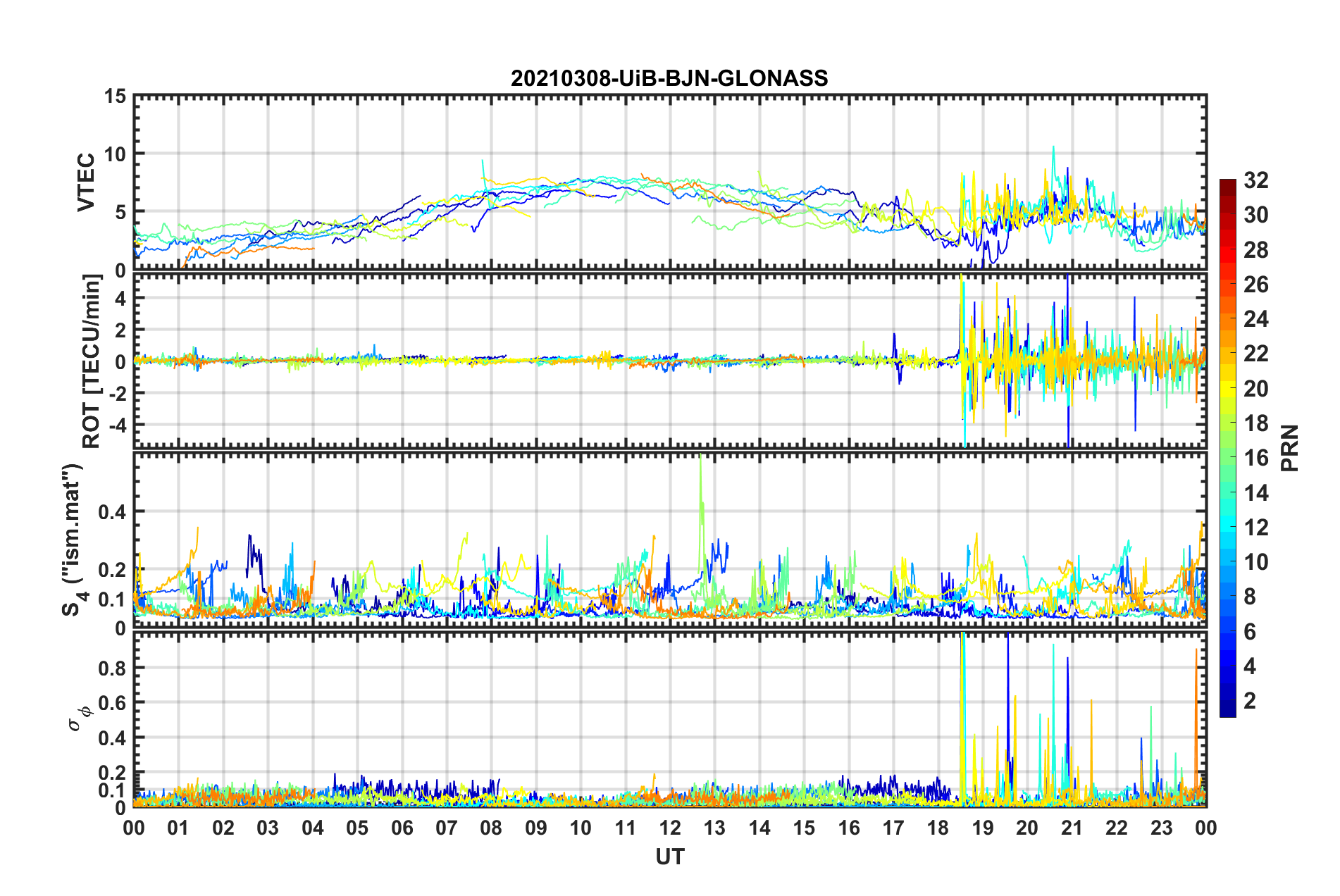Click UT axis tick label 07
1340x896 pixels.
coord(447,828)
